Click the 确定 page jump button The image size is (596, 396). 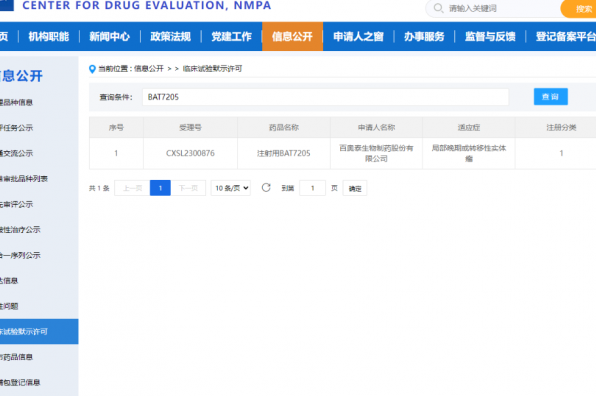point(355,188)
